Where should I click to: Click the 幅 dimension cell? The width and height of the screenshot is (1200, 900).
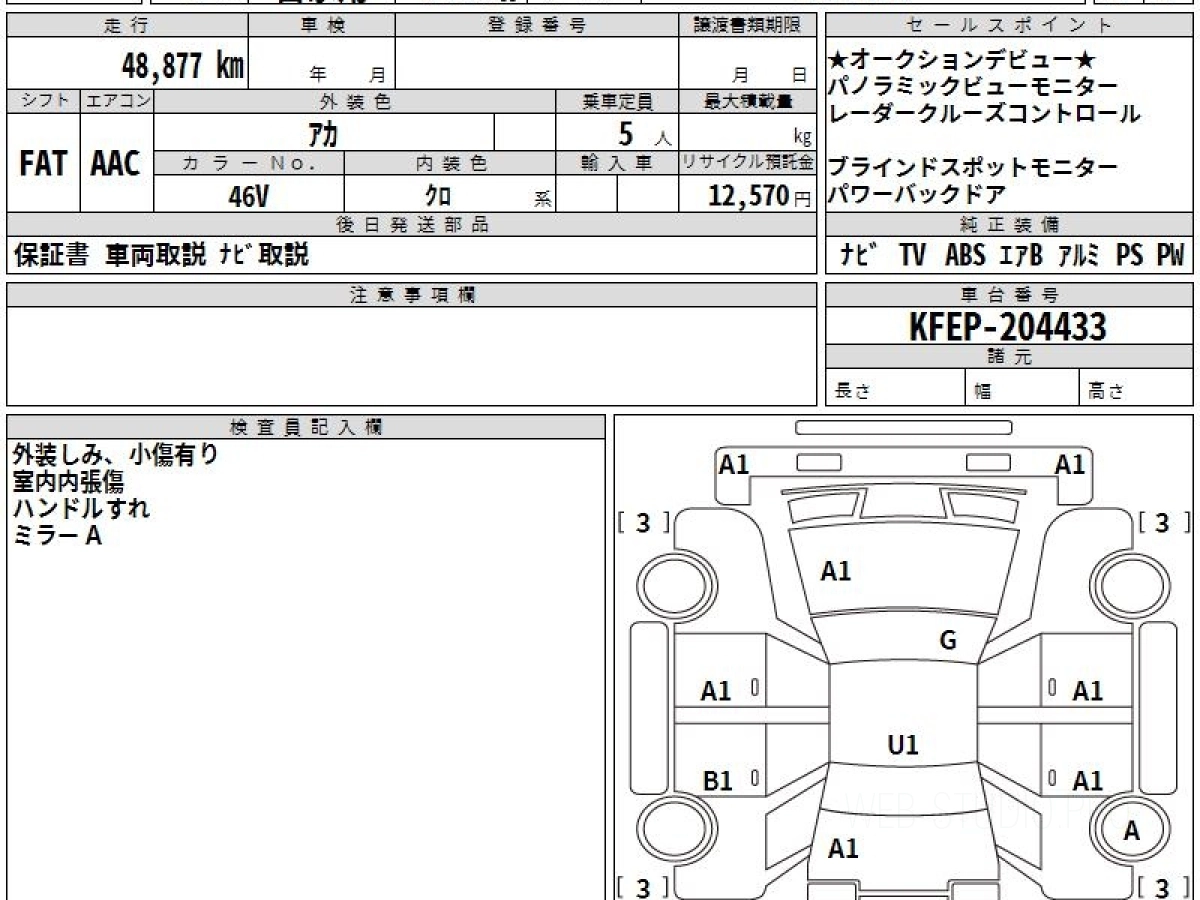pyautogui.click(x=1022, y=389)
